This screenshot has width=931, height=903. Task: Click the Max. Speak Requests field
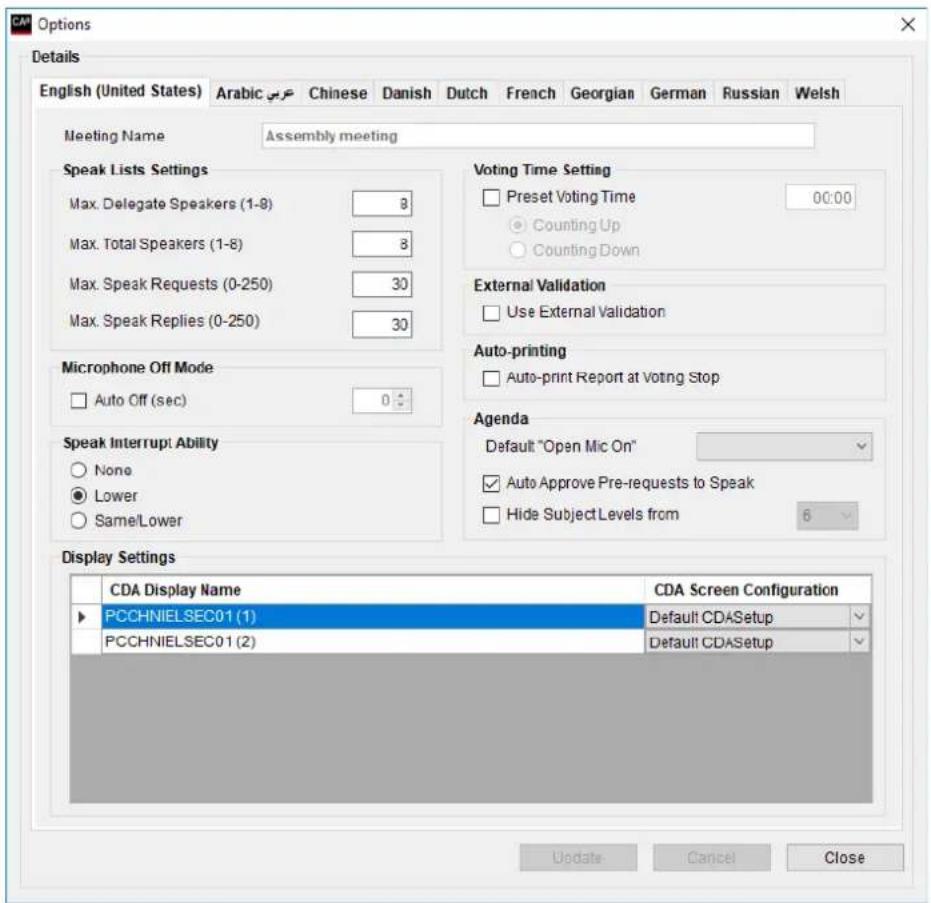[382, 284]
